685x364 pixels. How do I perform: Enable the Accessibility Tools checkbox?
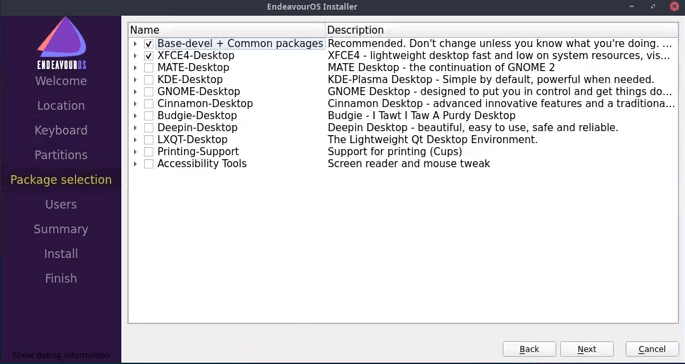coord(149,164)
